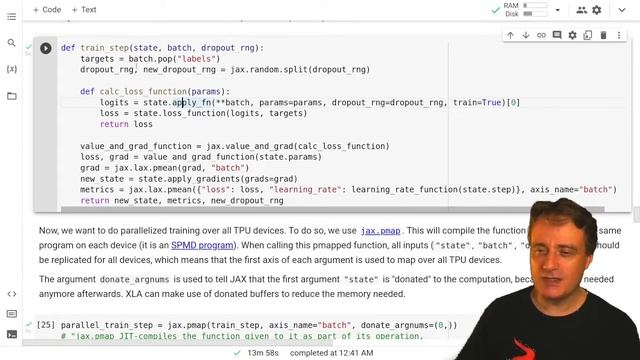Follow the SPMD program link

(x=202, y=245)
